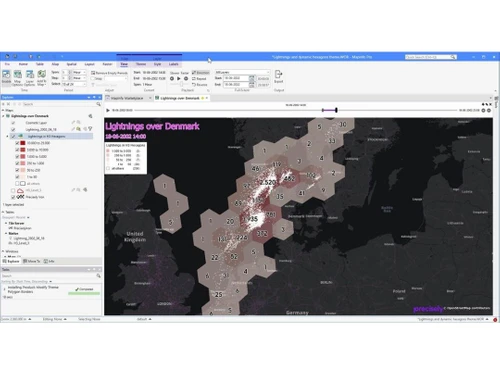
Task: Switch to the Theme ribbon tab
Action: [141, 64]
